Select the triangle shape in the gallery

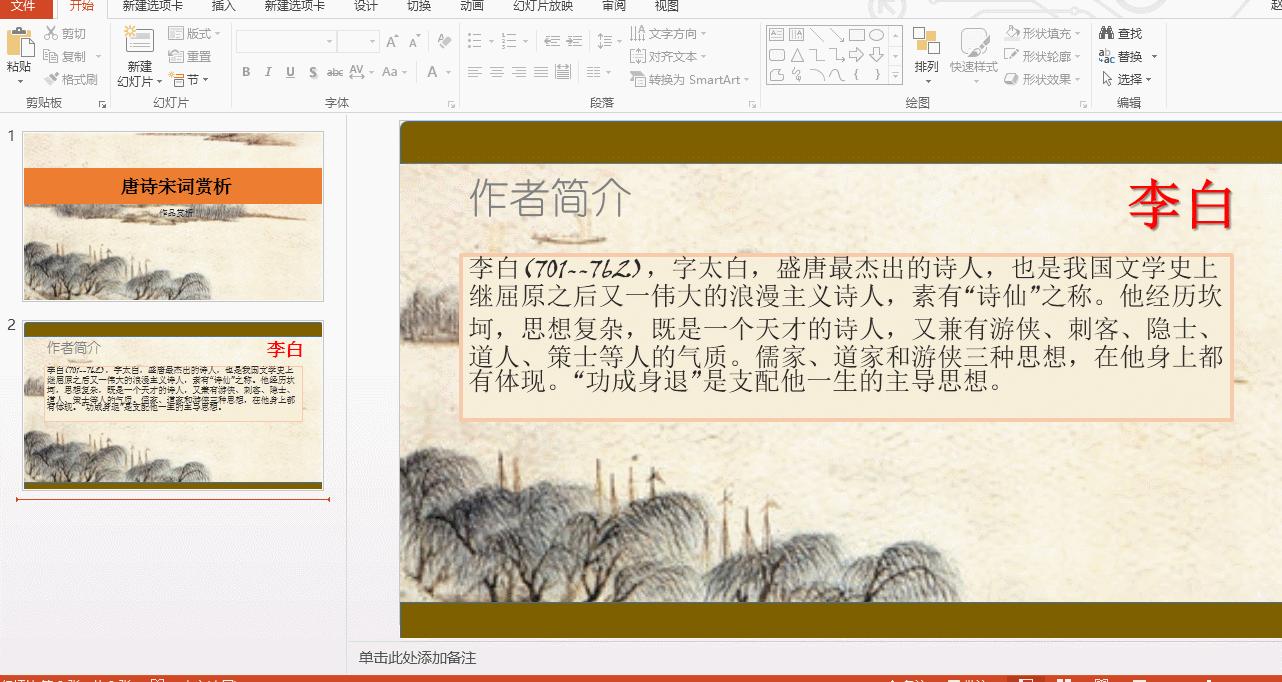pyautogui.click(x=797, y=55)
